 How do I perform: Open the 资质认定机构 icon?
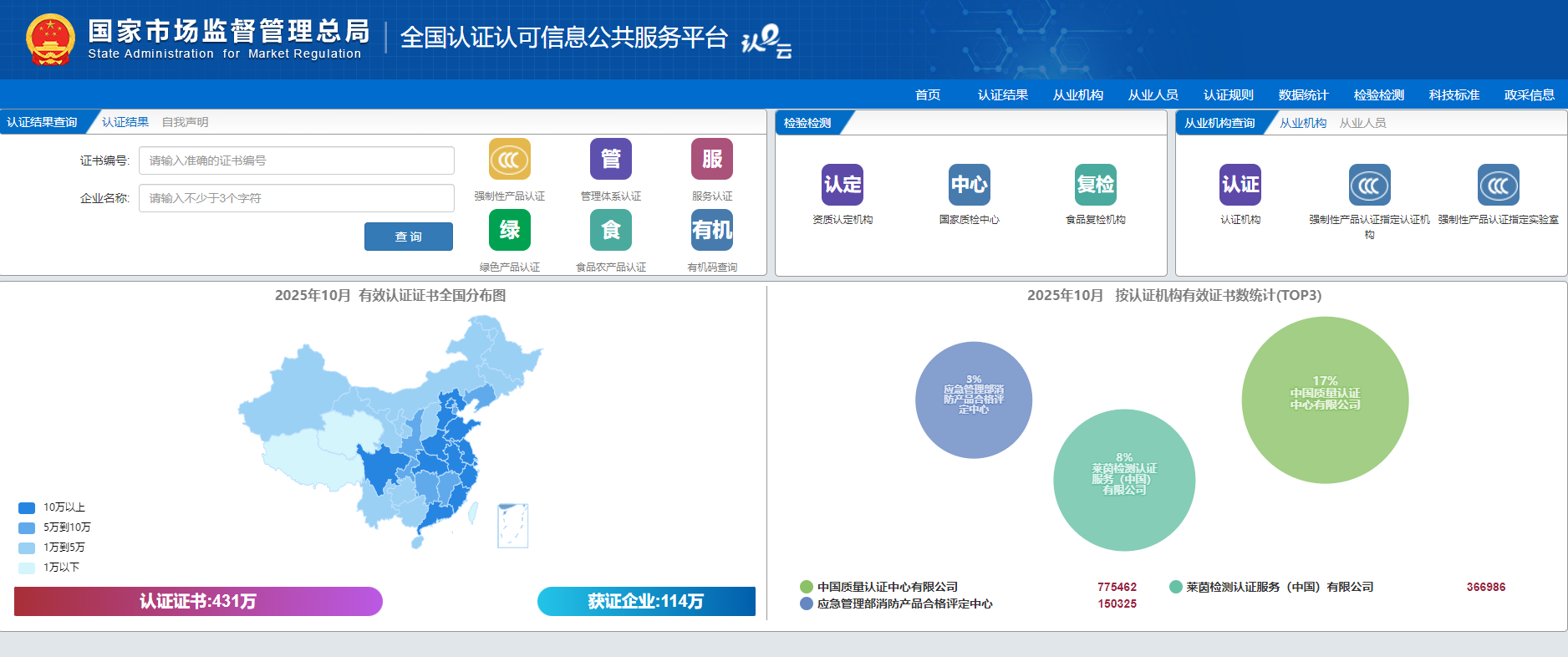coord(842,185)
